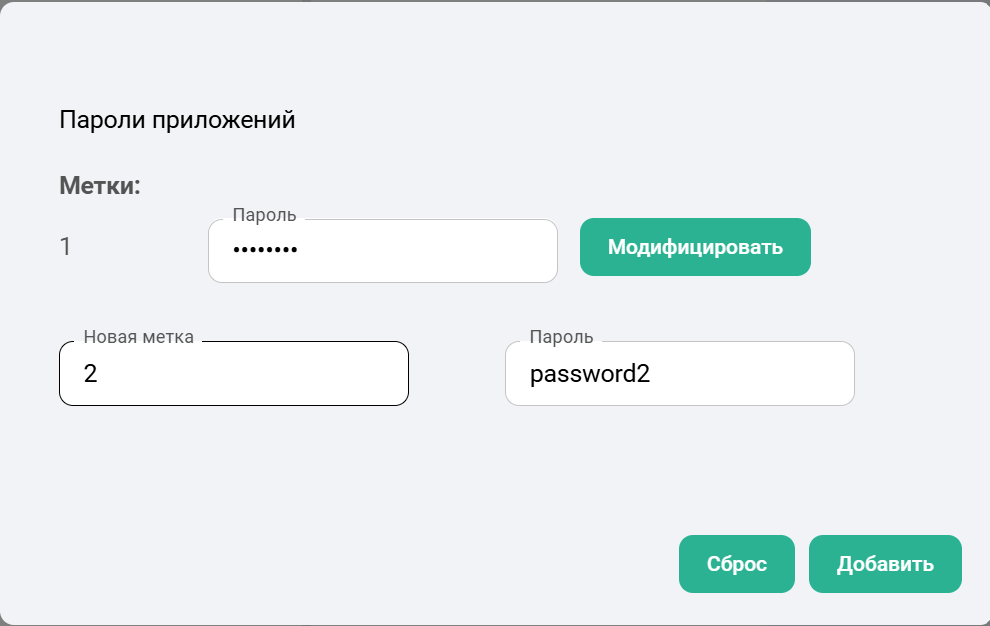
Task: Click the Модифицировать button
Action: 695,247
